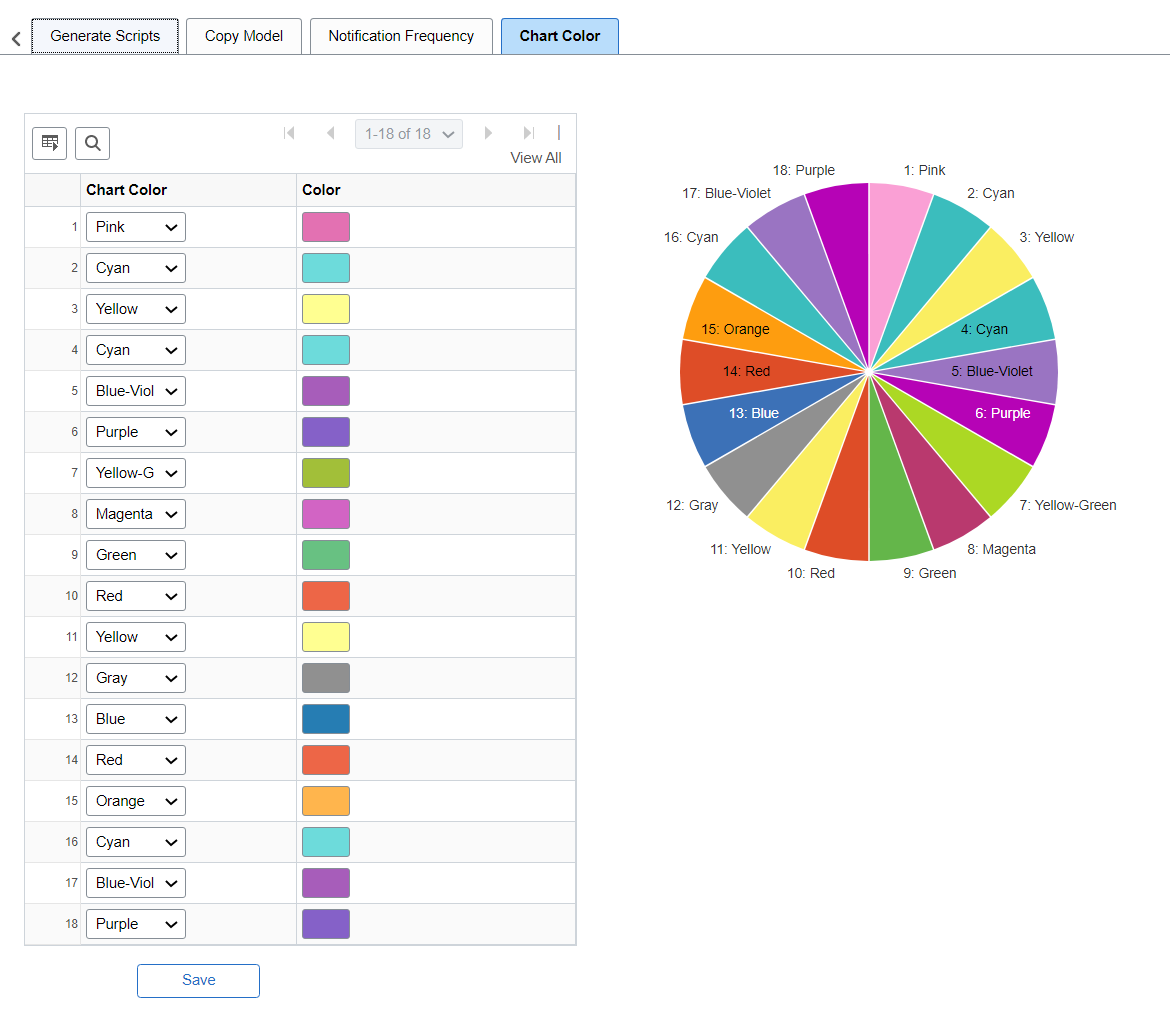The height and width of the screenshot is (1014, 1170).
Task: Open the 1-18 of 18 row selector
Action: tap(409, 134)
